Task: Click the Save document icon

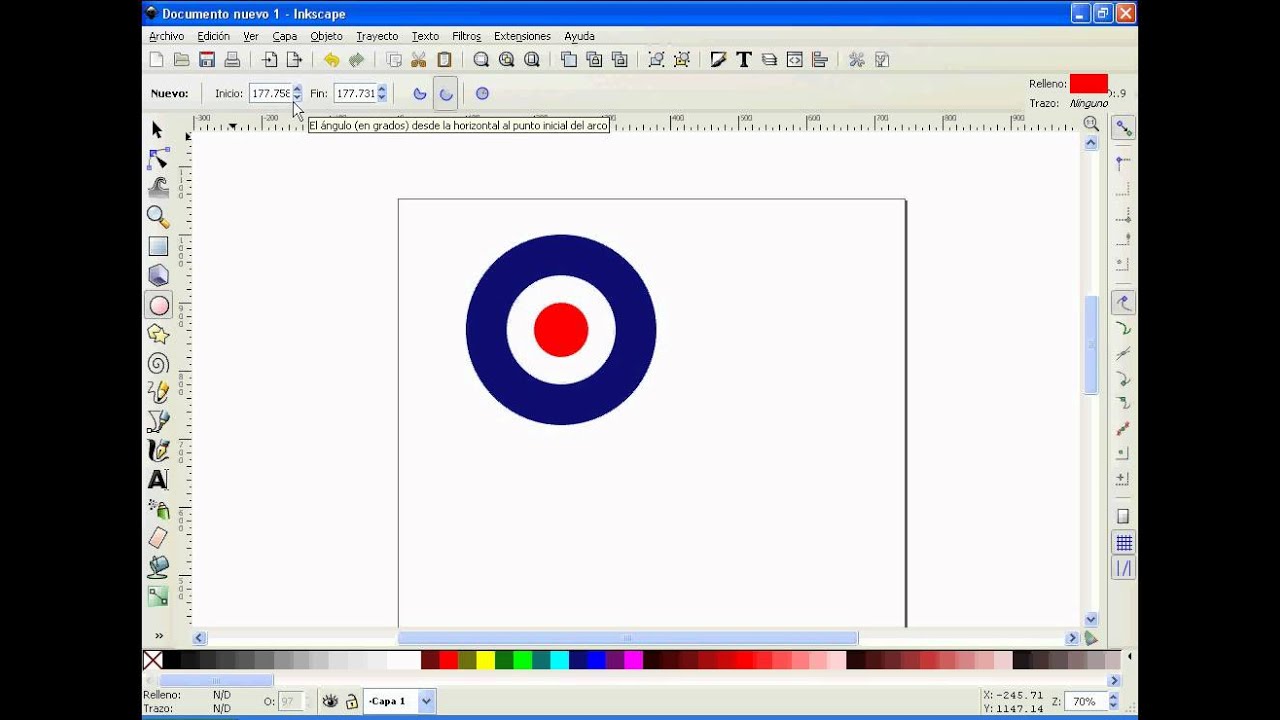Action: tap(207, 60)
